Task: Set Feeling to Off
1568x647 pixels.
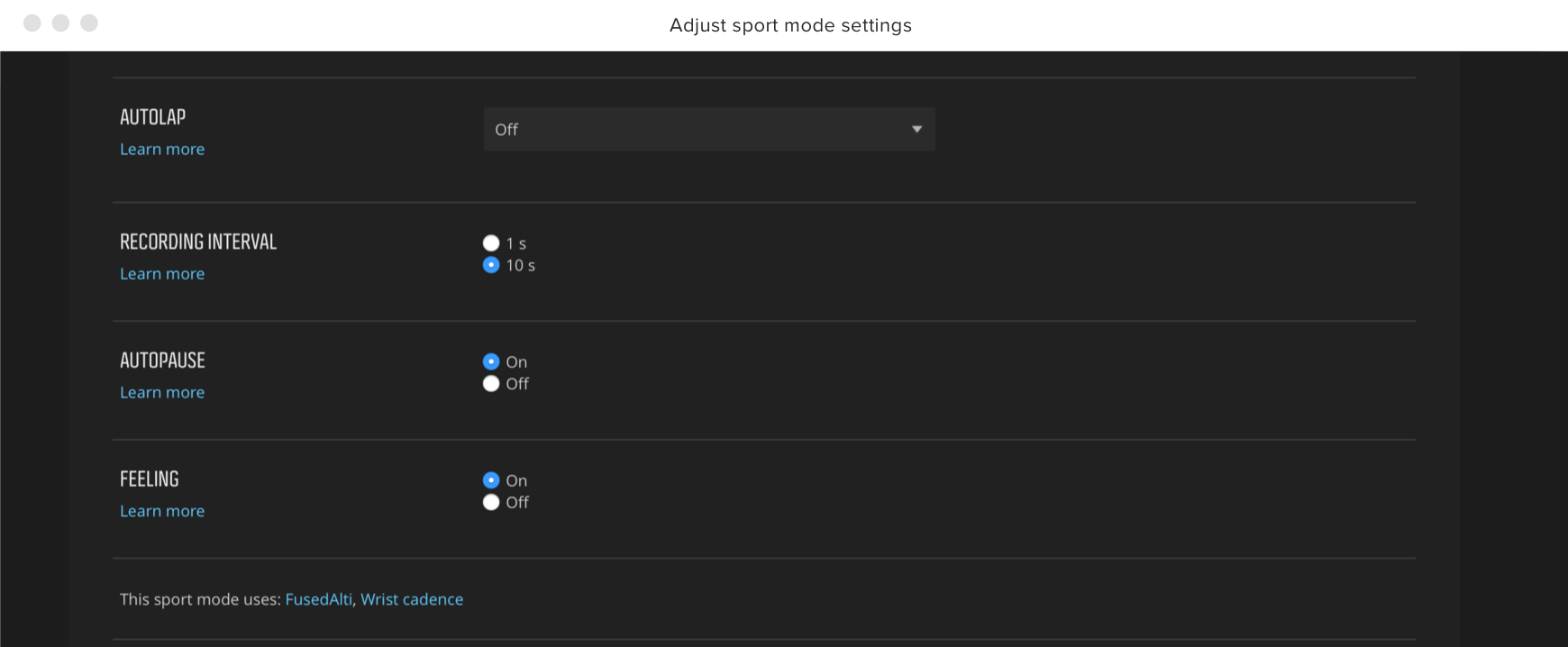Action: click(491, 502)
